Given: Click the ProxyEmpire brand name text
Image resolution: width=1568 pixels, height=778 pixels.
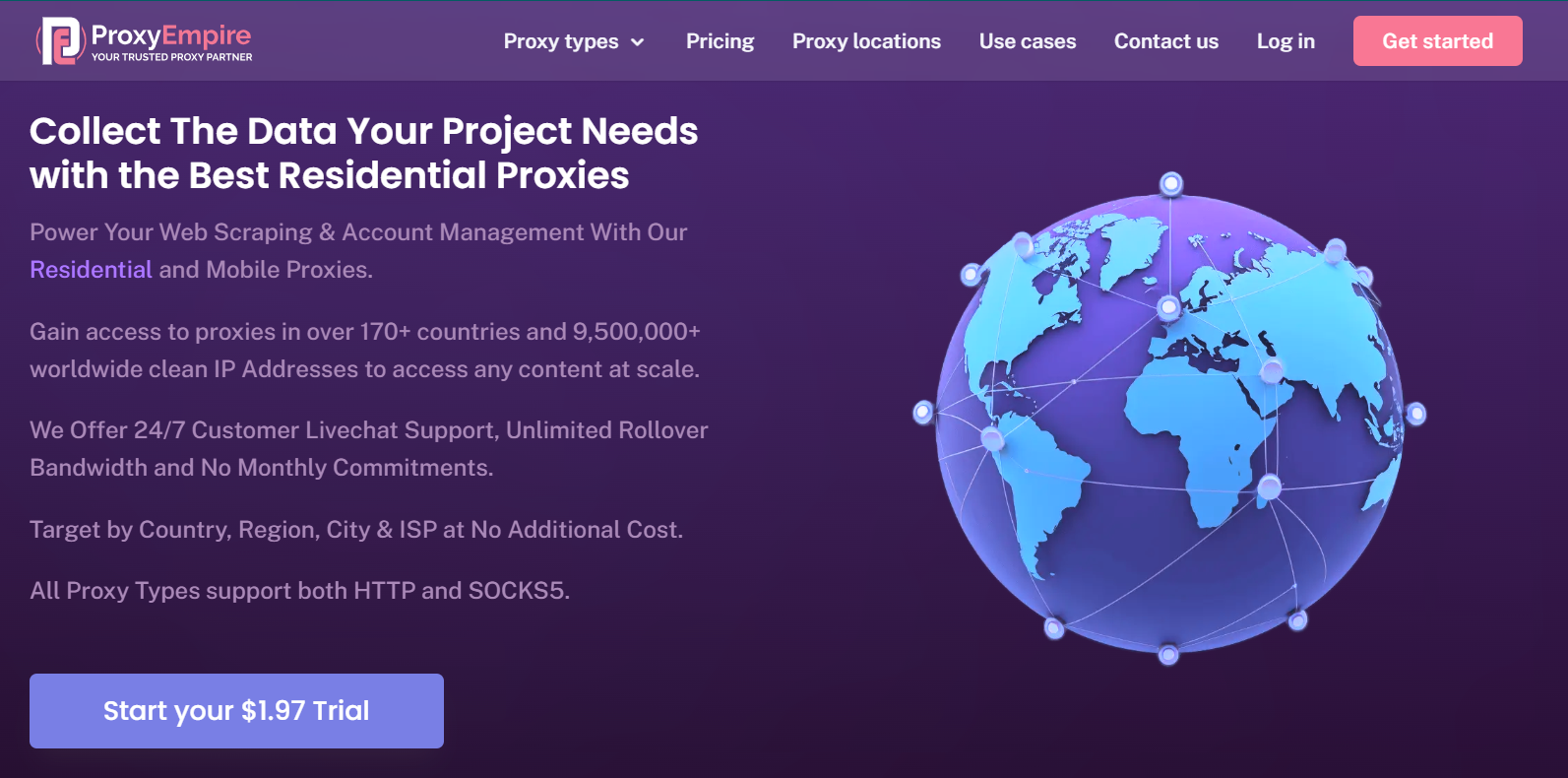Looking at the screenshot, I should point(171,35).
